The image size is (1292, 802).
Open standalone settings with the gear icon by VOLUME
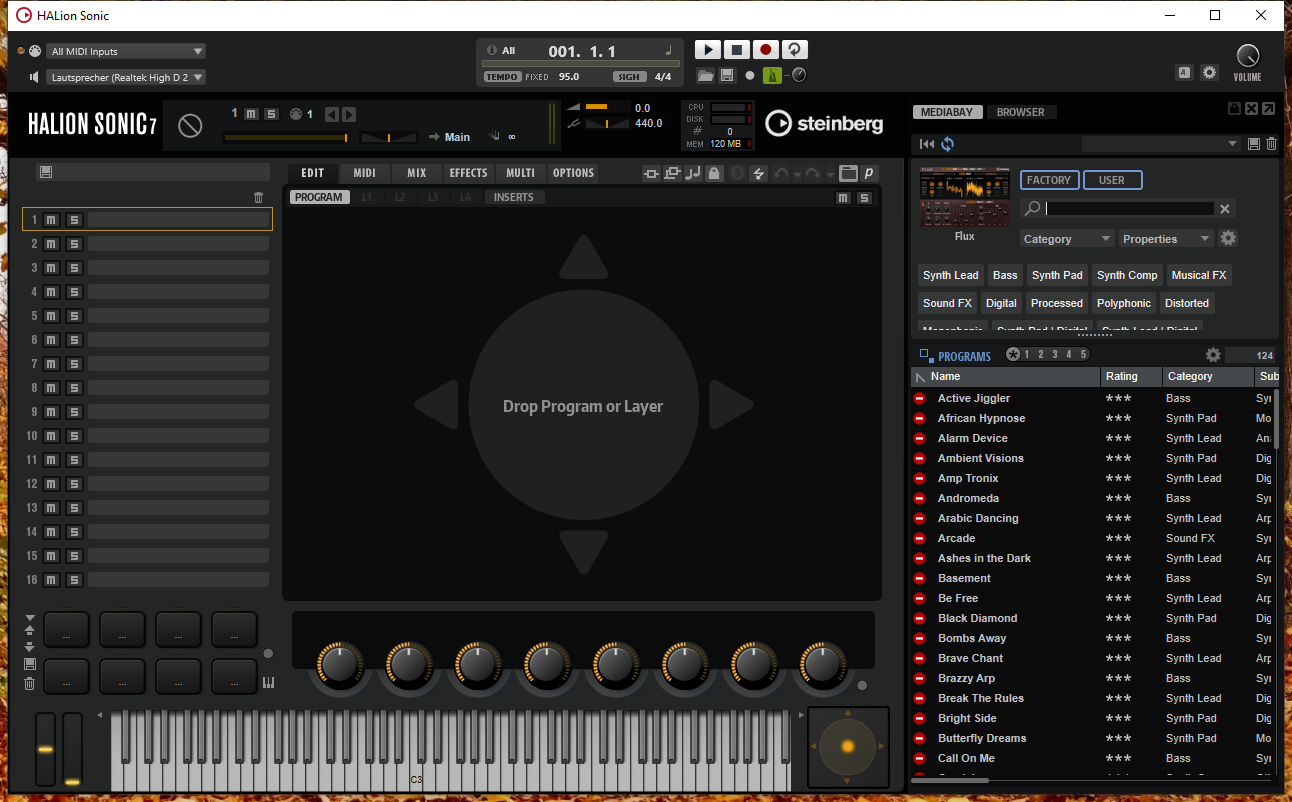pyautogui.click(x=1209, y=72)
